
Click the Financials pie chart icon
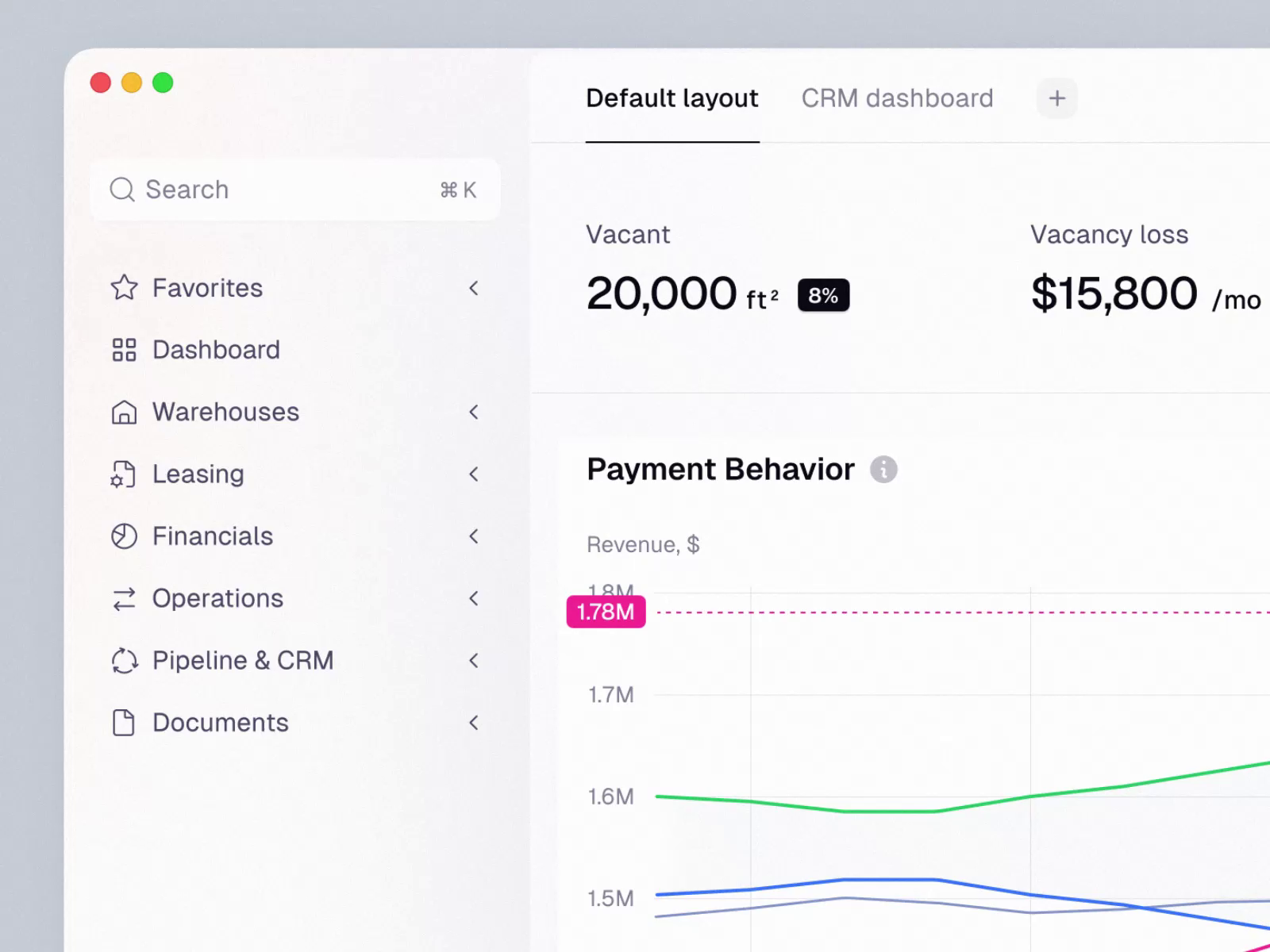[x=124, y=535]
